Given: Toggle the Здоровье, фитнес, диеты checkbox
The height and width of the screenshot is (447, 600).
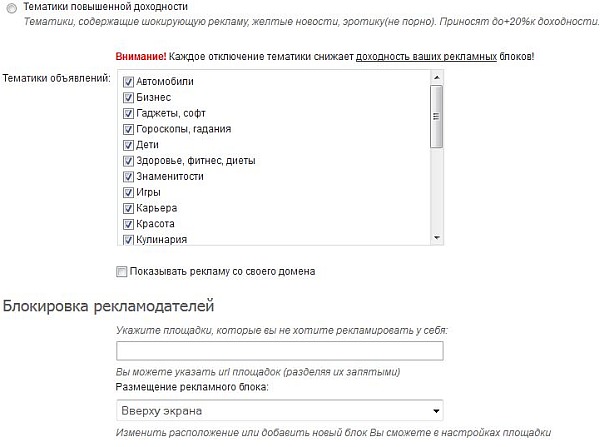Looking at the screenshot, I should tap(128, 160).
